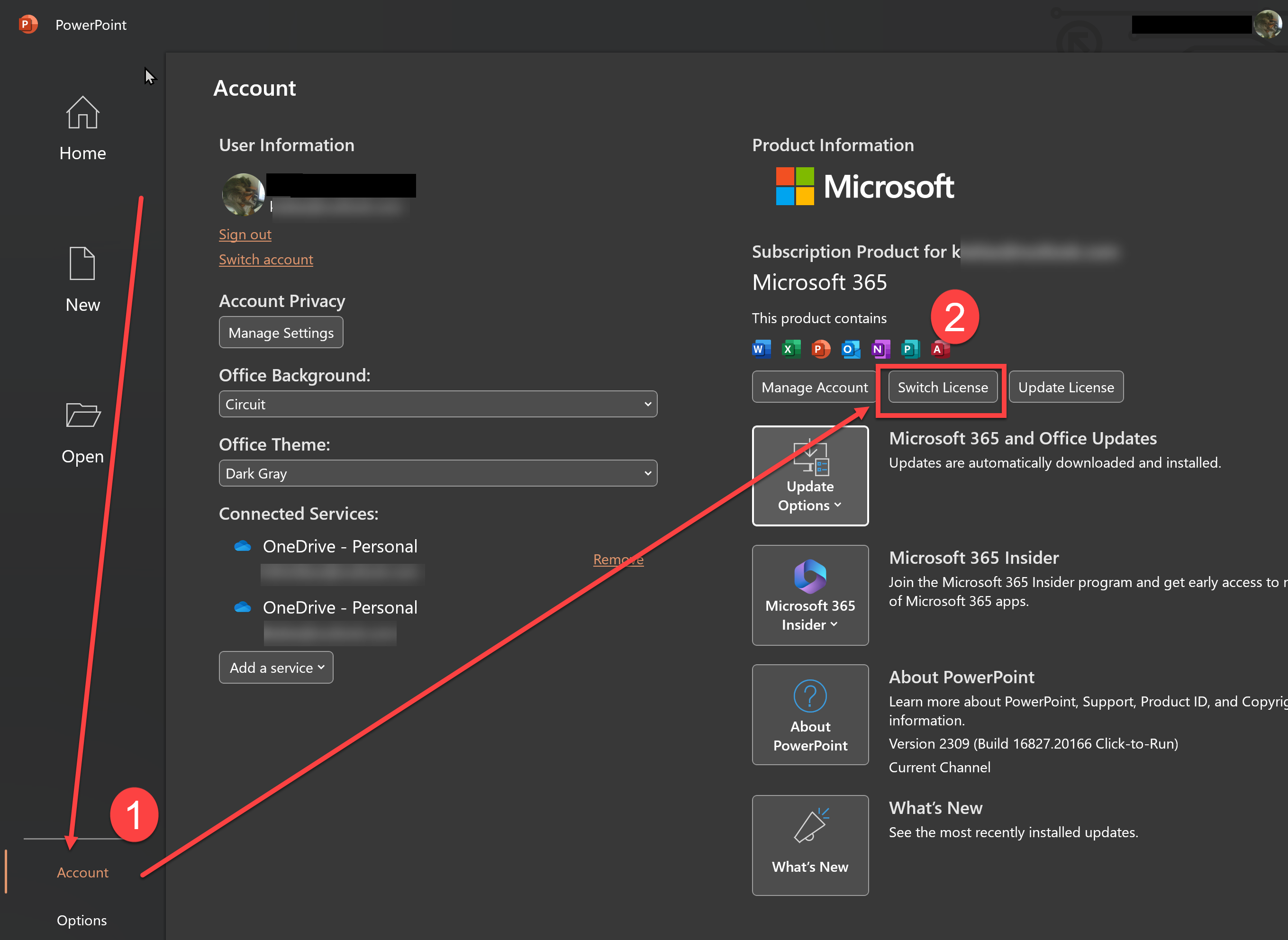This screenshot has width=1288, height=940.
Task: Click the Excel app icon under product contains
Action: (791, 349)
